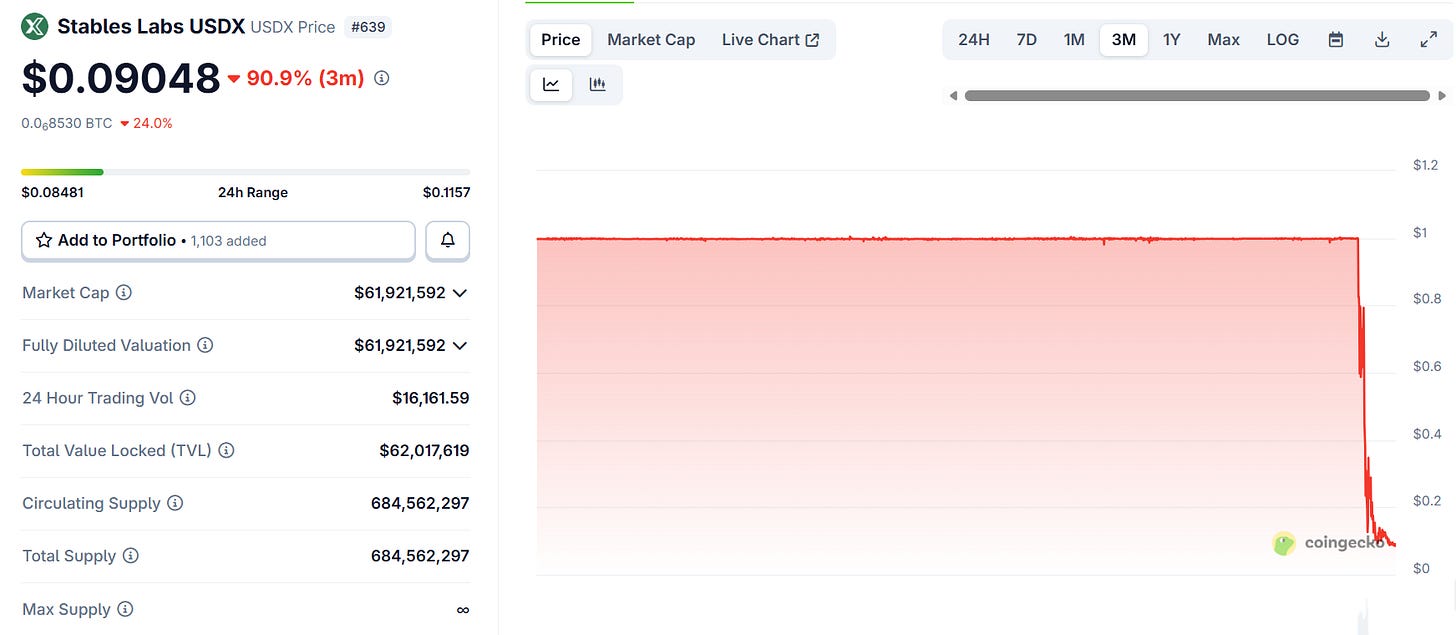Open the calendar date range picker
Screen dimensions: 1456x635
pos(1335,40)
